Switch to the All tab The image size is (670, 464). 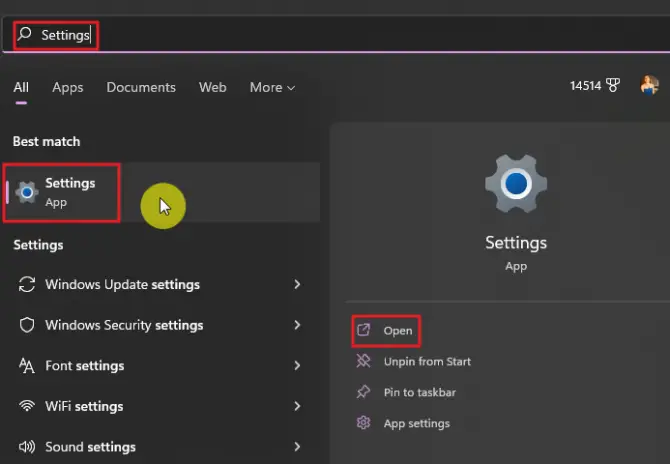coord(21,88)
